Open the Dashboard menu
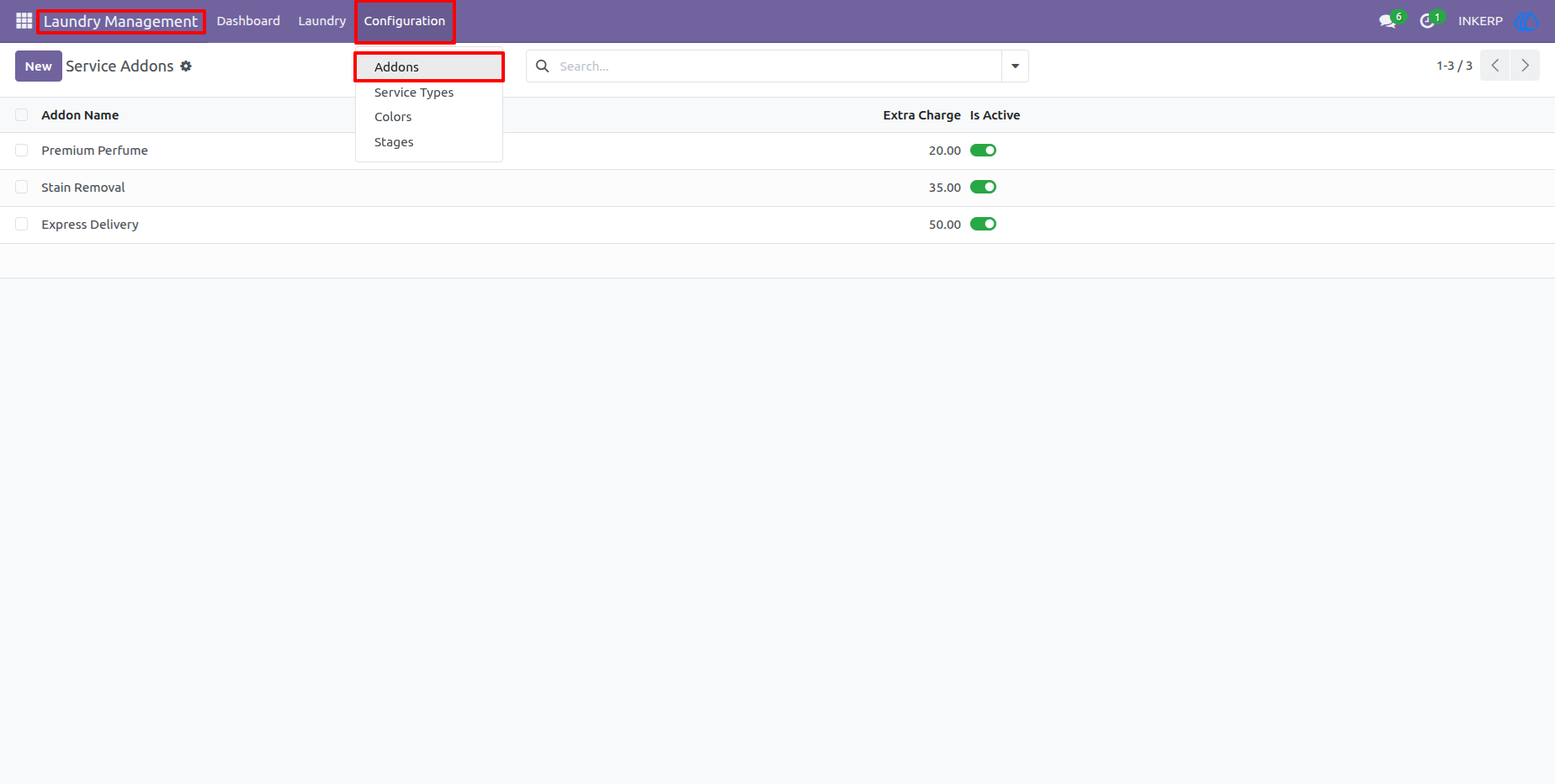This screenshot has height=784, width=1555. tap(248, 21)
